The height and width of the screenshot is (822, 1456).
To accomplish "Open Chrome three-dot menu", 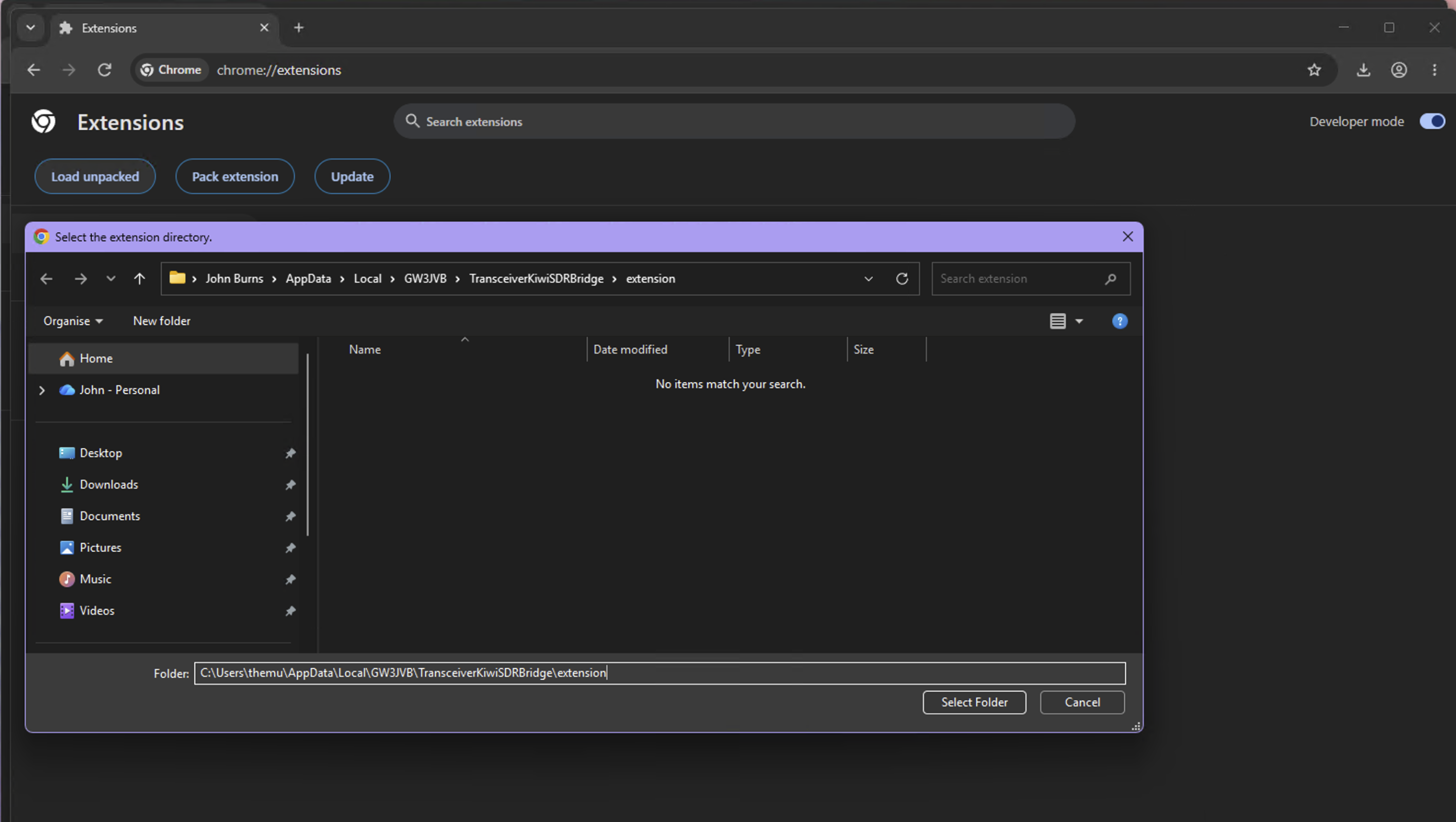I will 1434,70.
